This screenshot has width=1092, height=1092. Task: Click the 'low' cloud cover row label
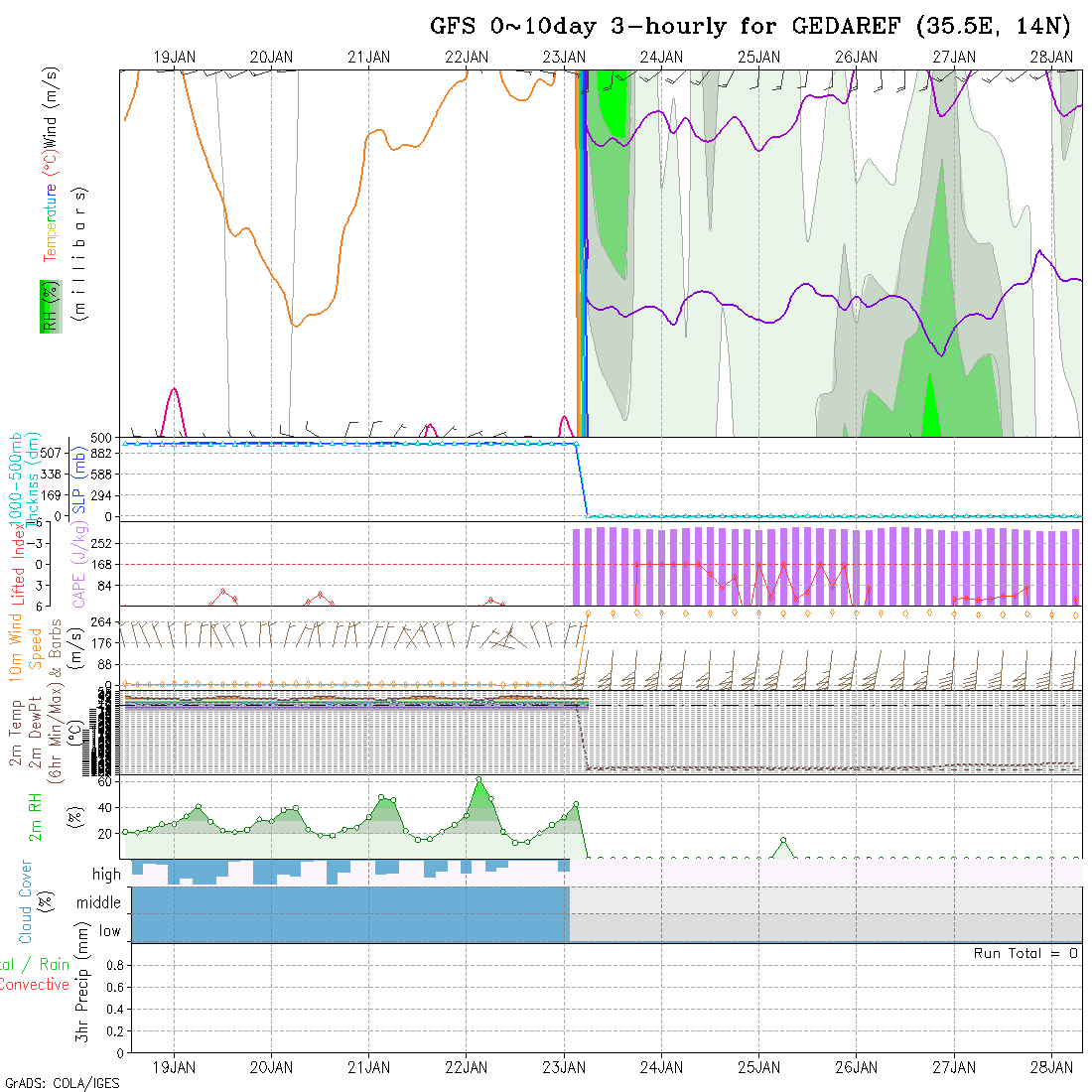[109, 931]
